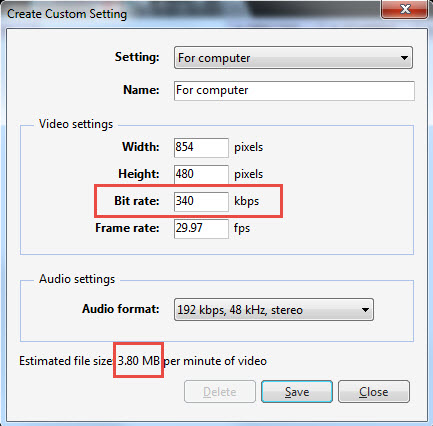433x426 pixels.
Task: Click the fps unit label
Action: pos(242,229)
